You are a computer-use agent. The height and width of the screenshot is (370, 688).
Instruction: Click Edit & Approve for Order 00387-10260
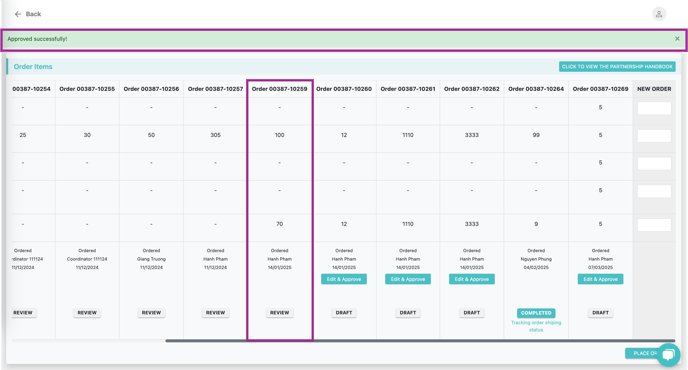[344, 279]
